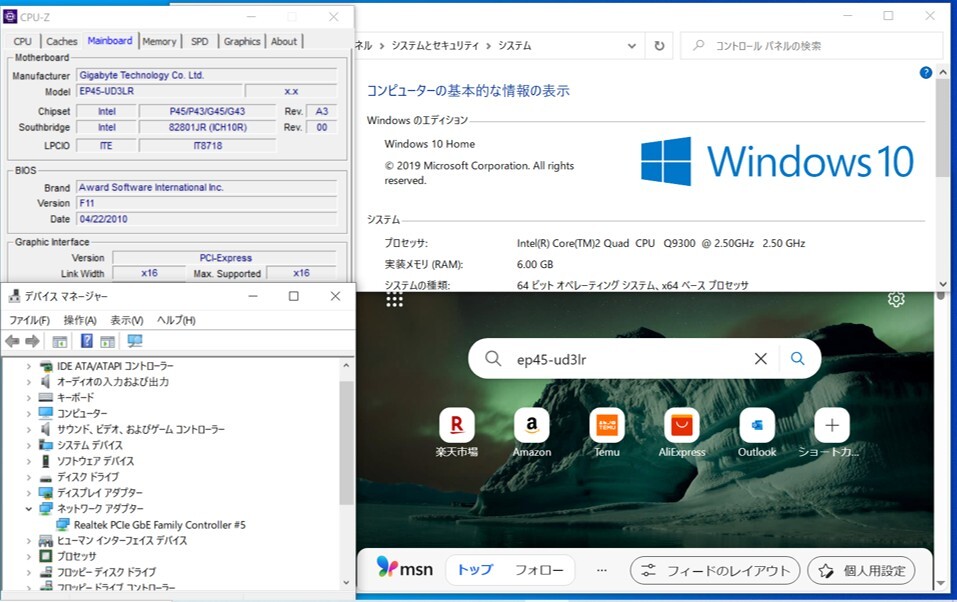Select Realtek PCIe GbE Family Controller #5
The image size is (957, 602).
(x=159, y=525)
